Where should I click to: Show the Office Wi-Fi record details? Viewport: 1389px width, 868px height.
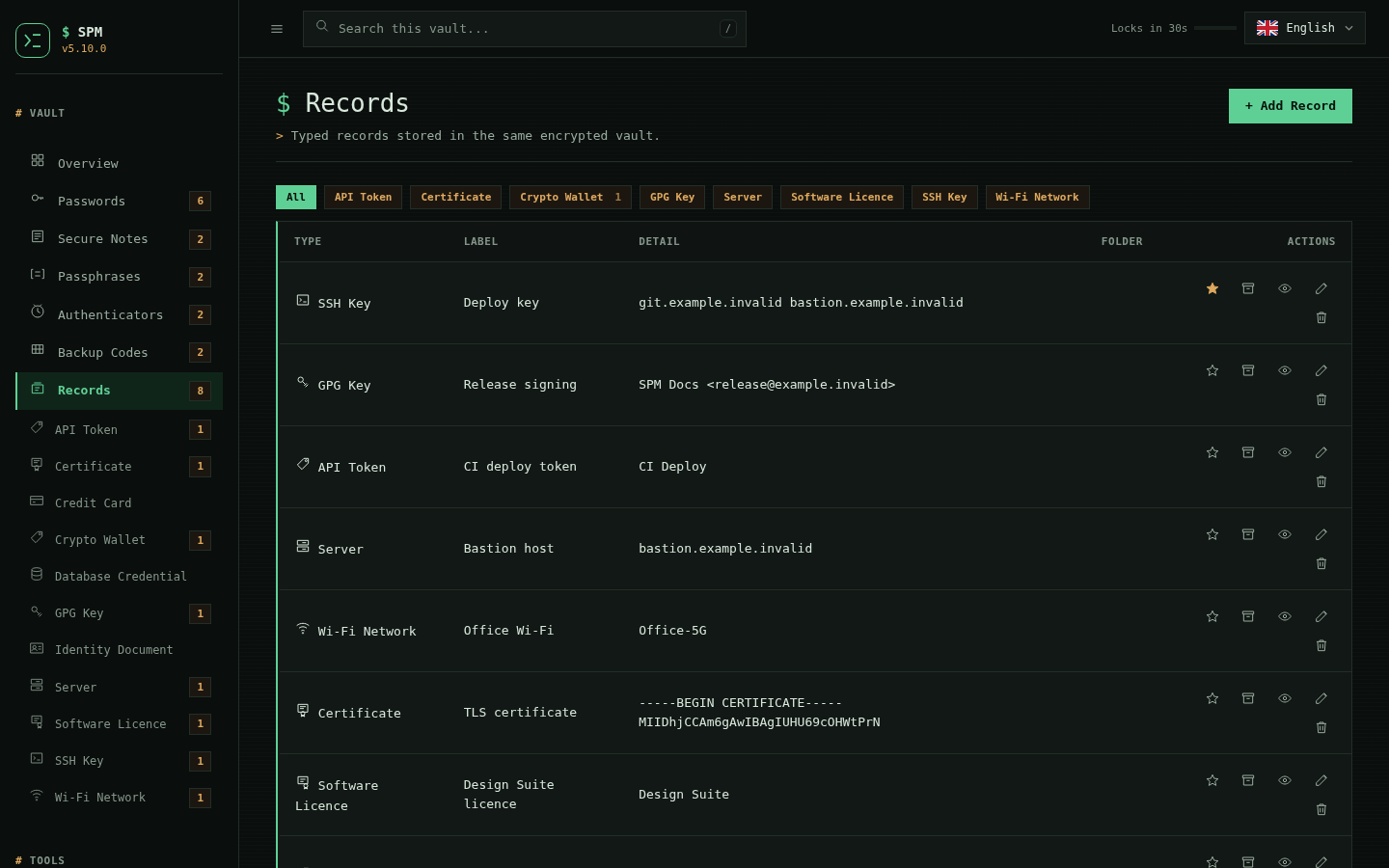1285,616
